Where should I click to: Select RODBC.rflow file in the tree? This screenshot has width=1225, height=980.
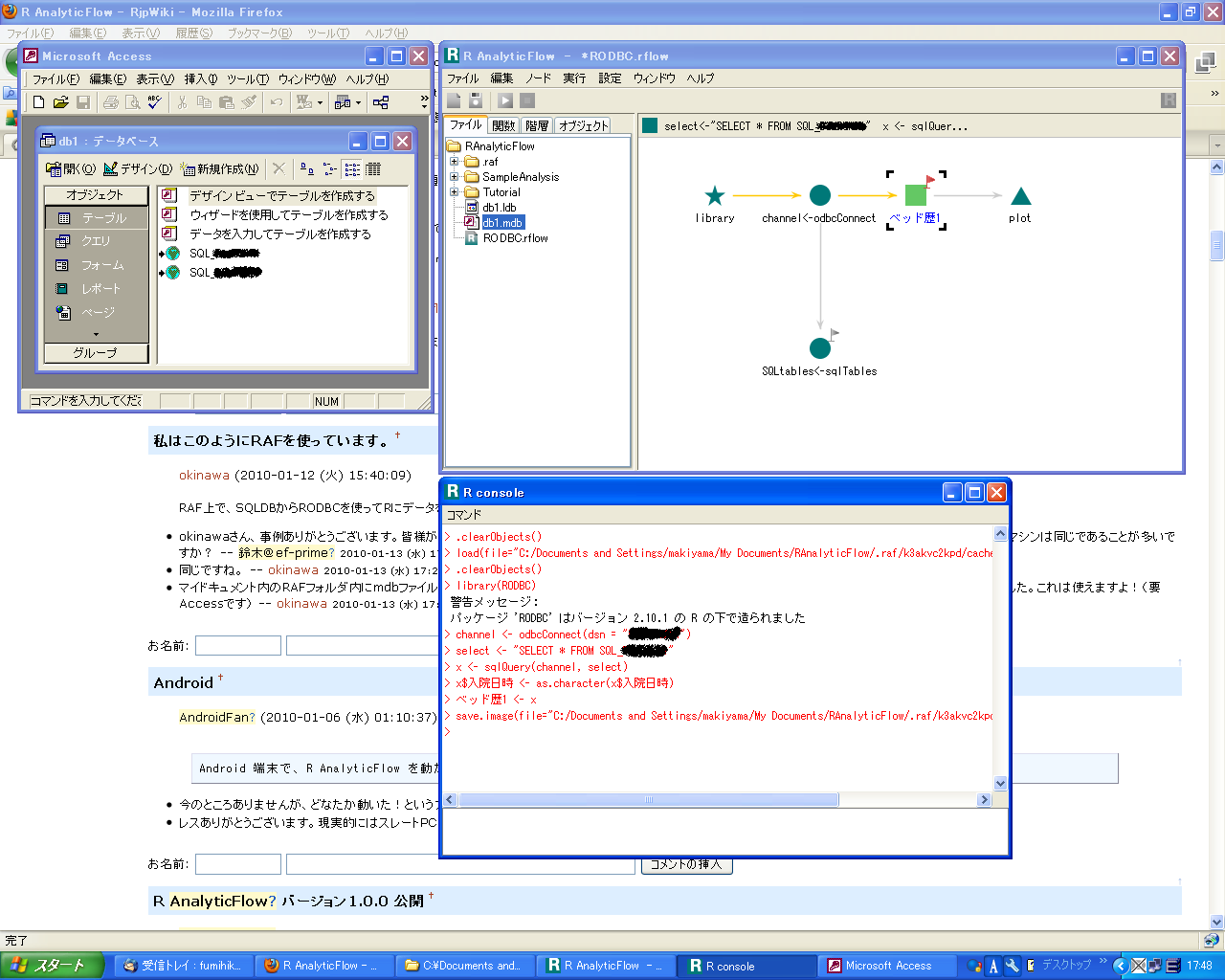515,238
